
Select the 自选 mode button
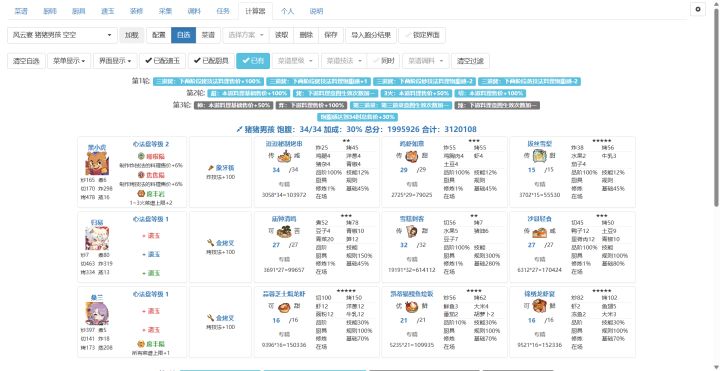(183, 35)
